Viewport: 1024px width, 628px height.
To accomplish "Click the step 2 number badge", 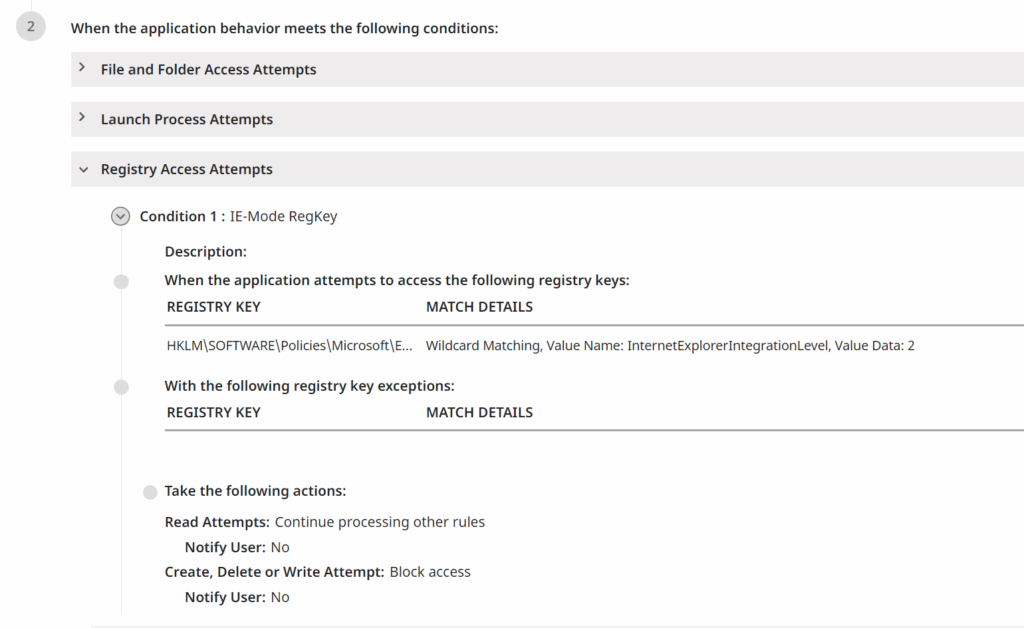I will [30, 27].
